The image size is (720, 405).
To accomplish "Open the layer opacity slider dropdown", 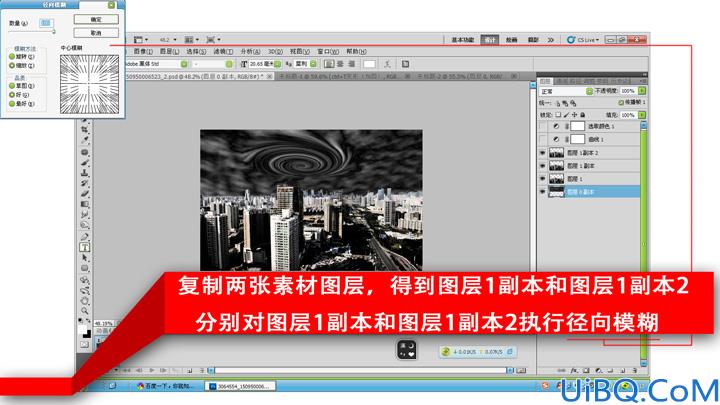I will coord(642,91).
